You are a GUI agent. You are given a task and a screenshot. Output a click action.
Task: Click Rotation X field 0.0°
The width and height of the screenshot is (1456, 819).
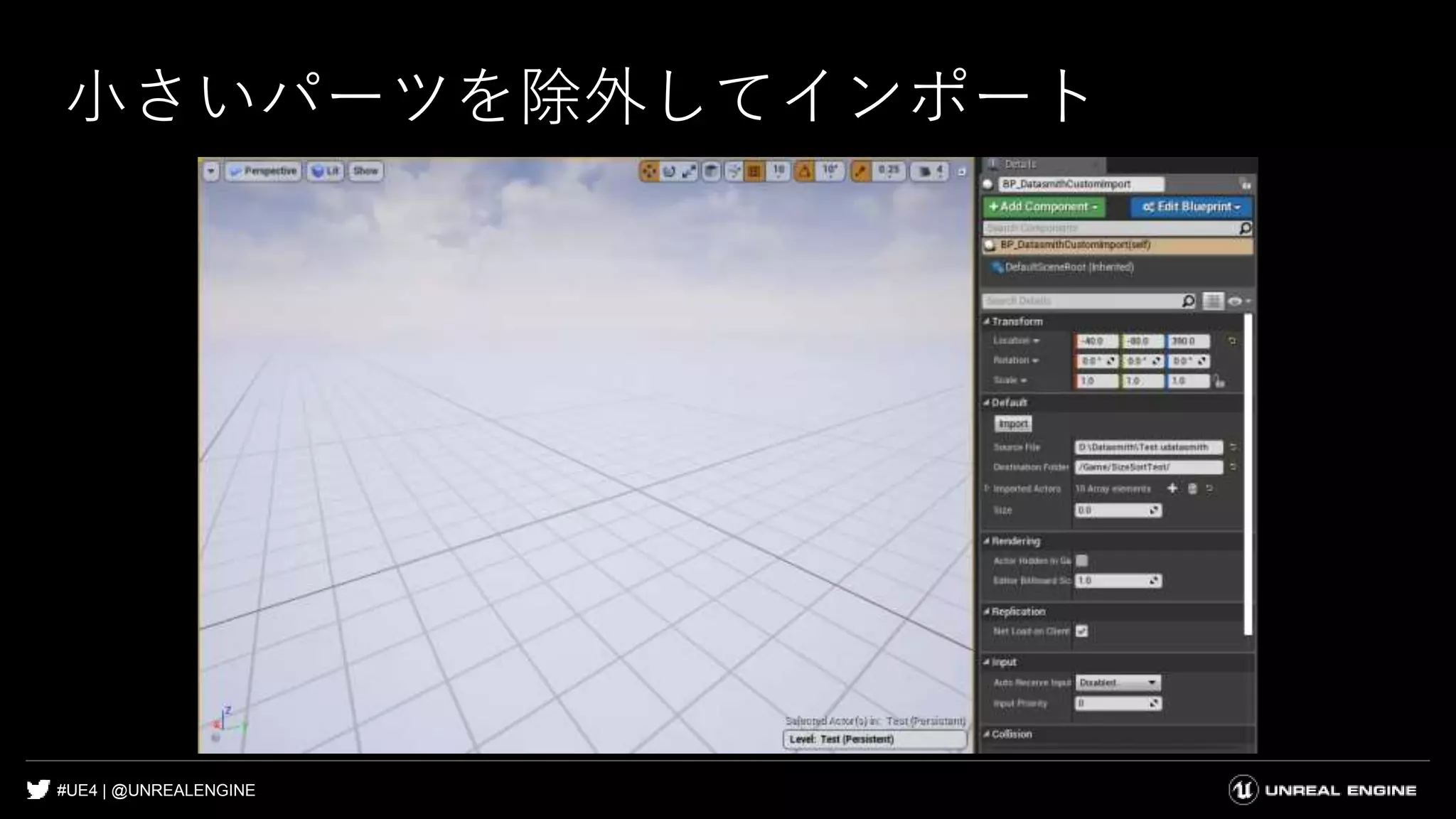point(1097,361)
